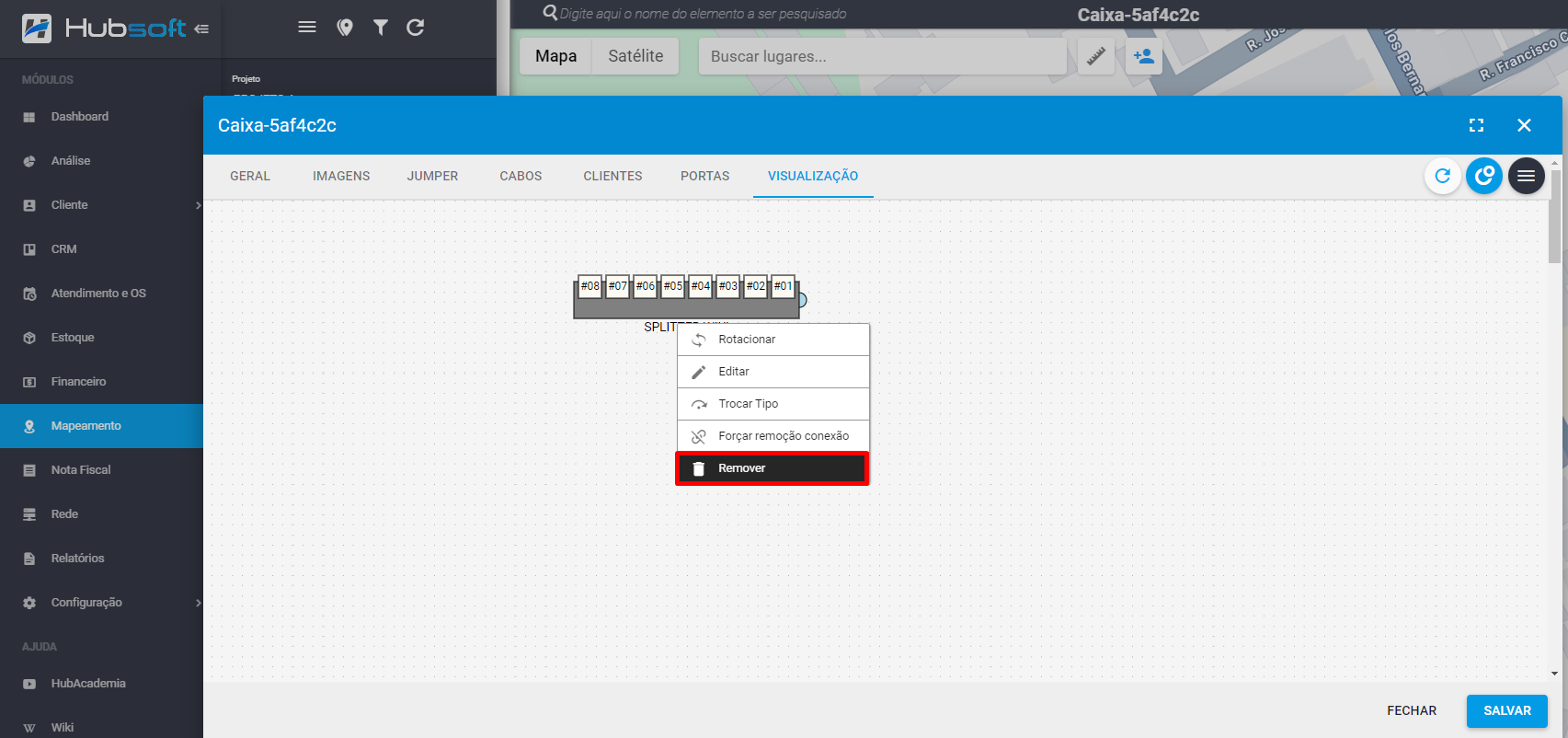Image resolution: width=1568 pixels, height=738 pixels.
Task: Click splitter port #05
Action: (x=673, y=286)
